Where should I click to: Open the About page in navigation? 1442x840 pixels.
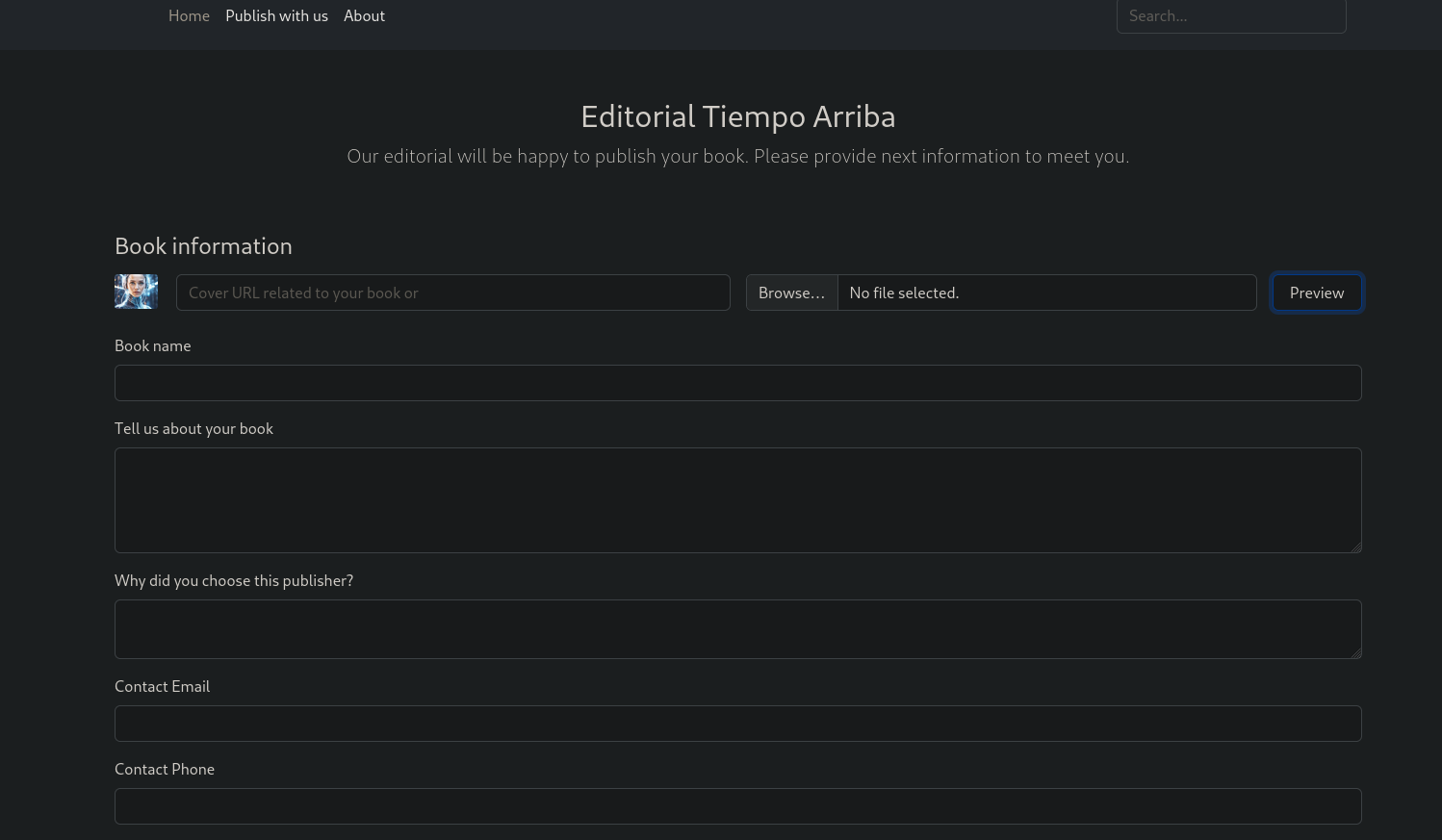(x=364, y=16)
